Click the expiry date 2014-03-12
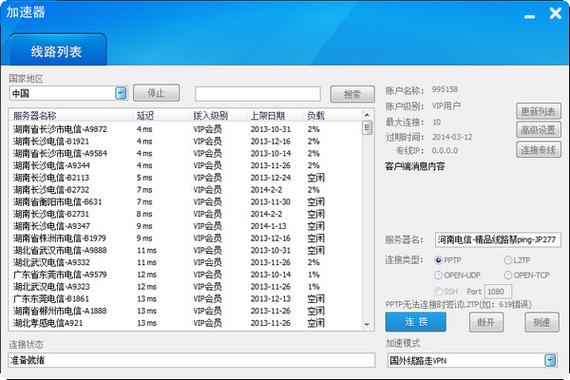Viewport: 570px width, 380px height. coord(452,137)
